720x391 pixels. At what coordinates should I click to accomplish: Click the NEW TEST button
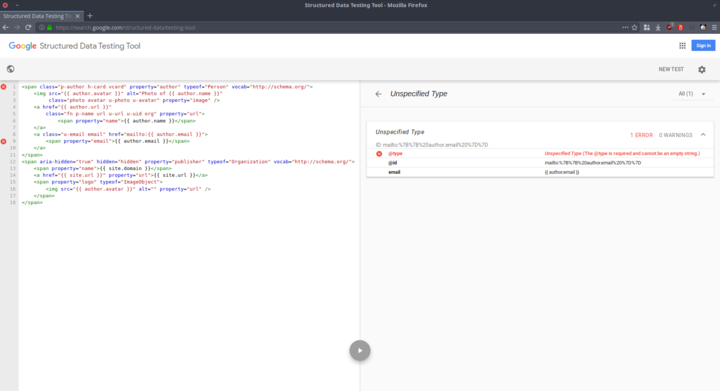pos(671,69)
